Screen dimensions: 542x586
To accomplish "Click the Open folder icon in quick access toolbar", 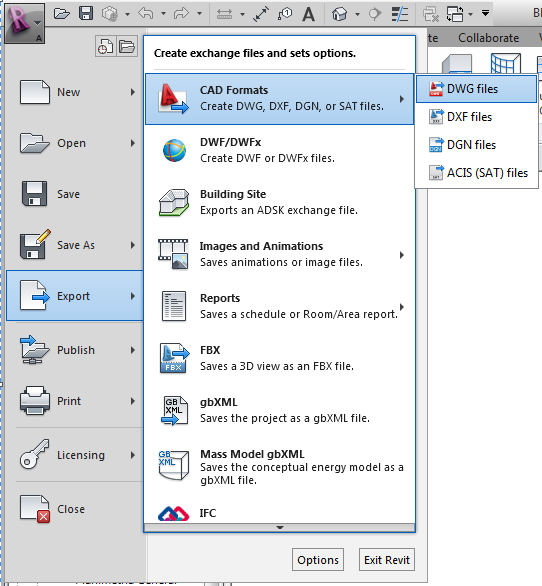I will click(x=62, y=14).
